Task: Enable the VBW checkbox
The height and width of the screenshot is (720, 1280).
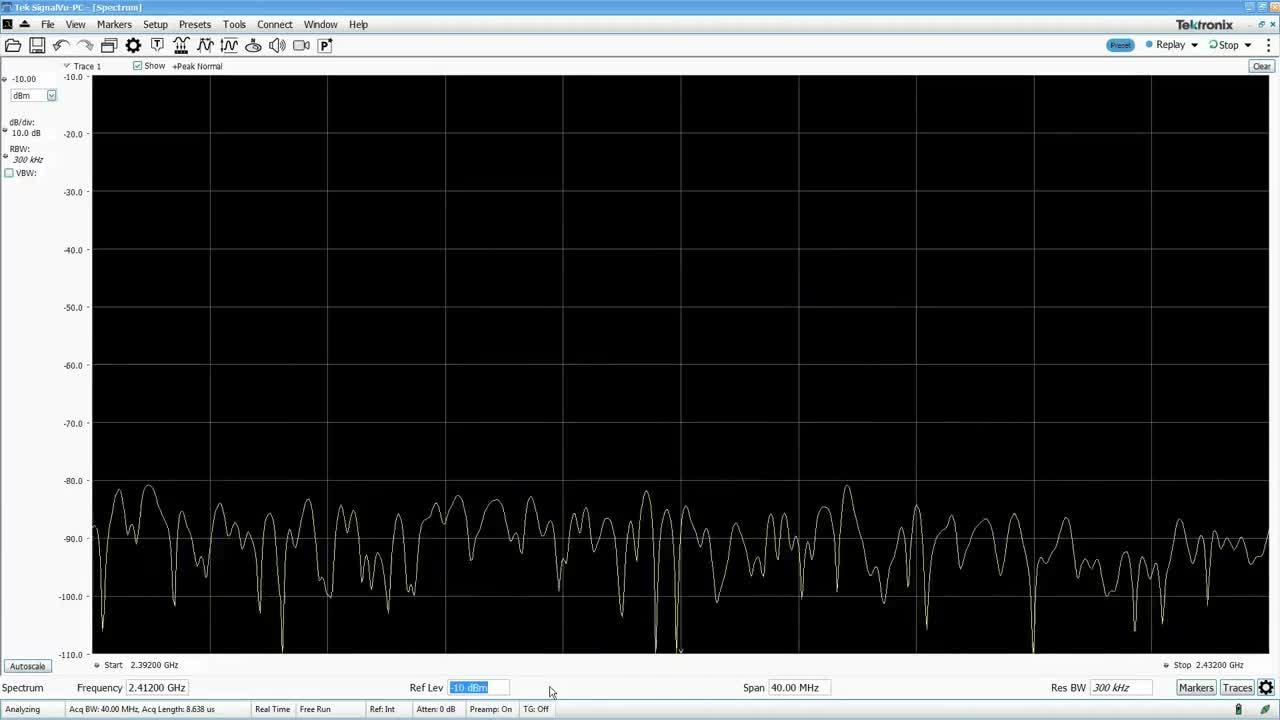Action: (x=8, y=173)
